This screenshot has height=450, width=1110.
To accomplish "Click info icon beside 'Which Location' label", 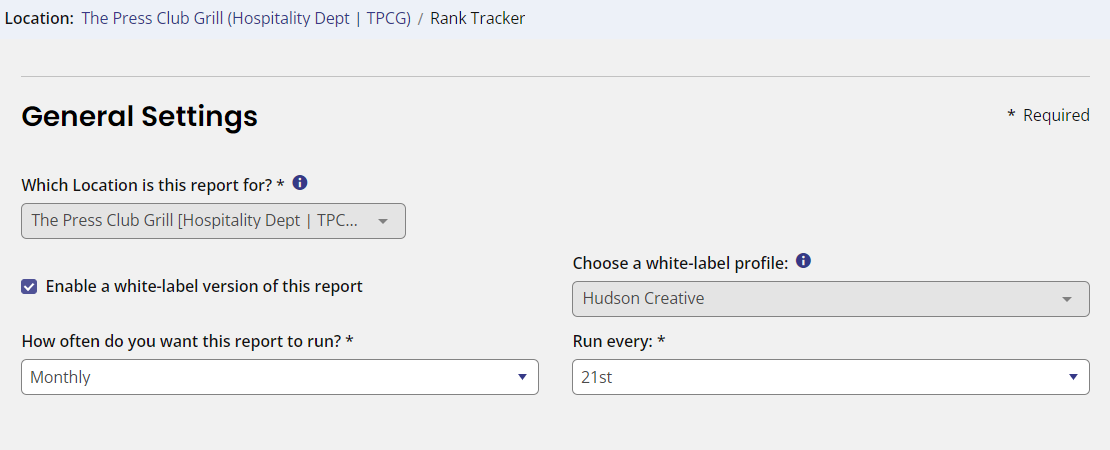I will tap(300, 183).
